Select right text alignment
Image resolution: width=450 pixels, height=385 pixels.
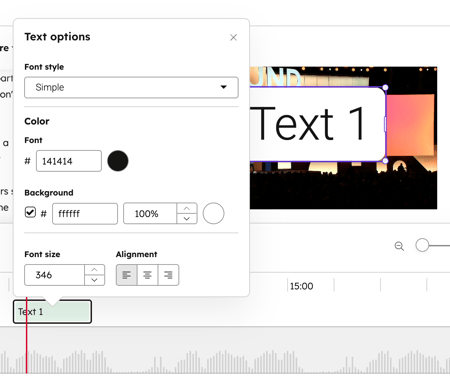point(168,275)
